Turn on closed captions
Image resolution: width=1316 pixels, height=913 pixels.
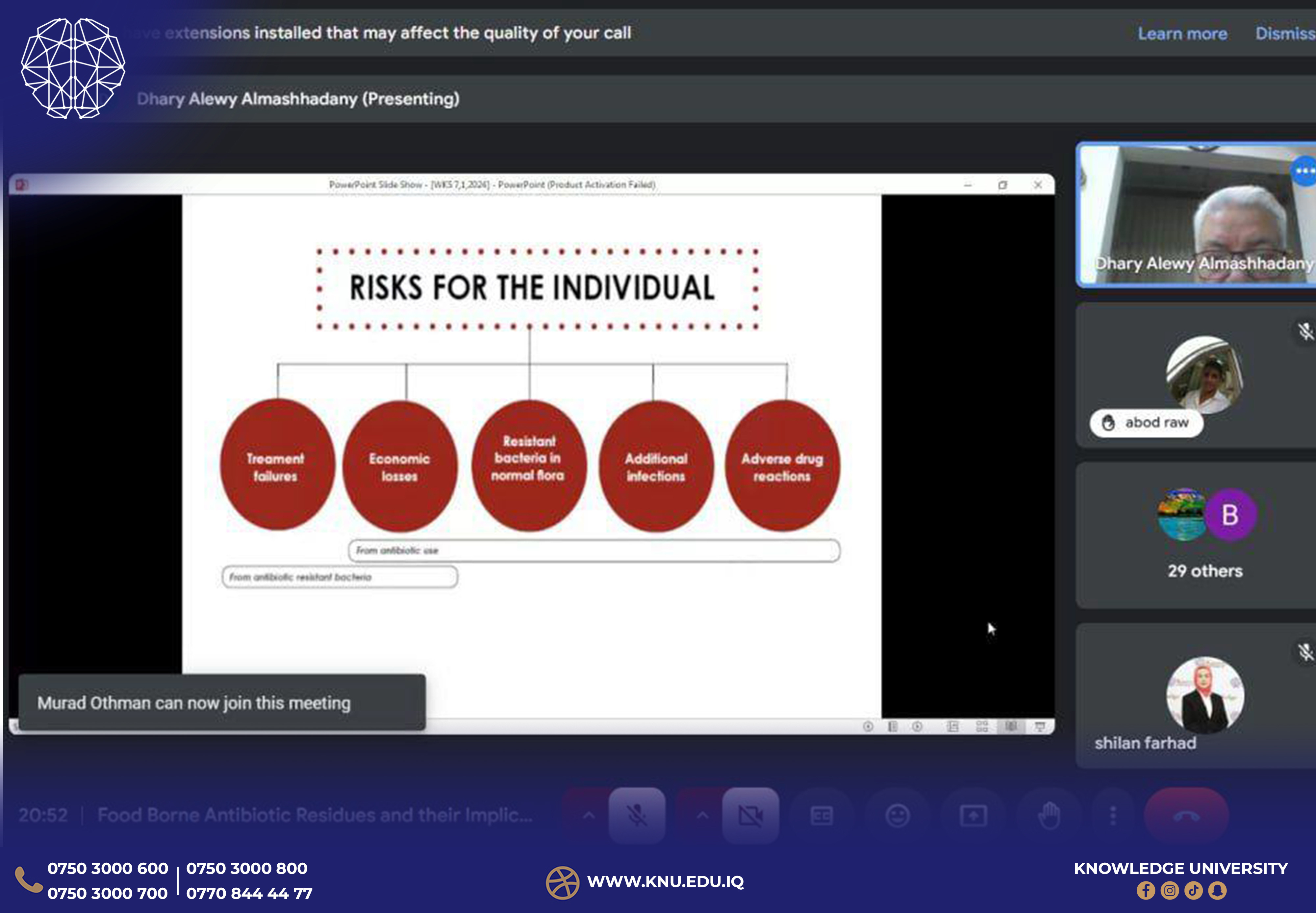point(821,815)
